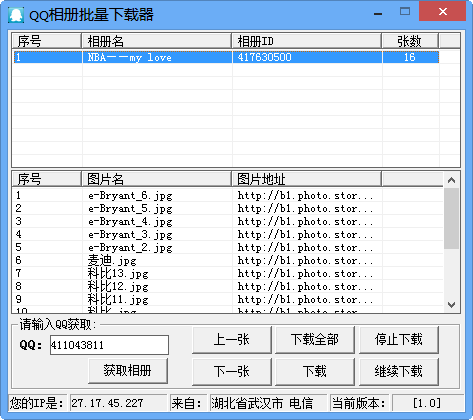Maximize the downloader window
This screenshot has height=420, width=473.
405,12
